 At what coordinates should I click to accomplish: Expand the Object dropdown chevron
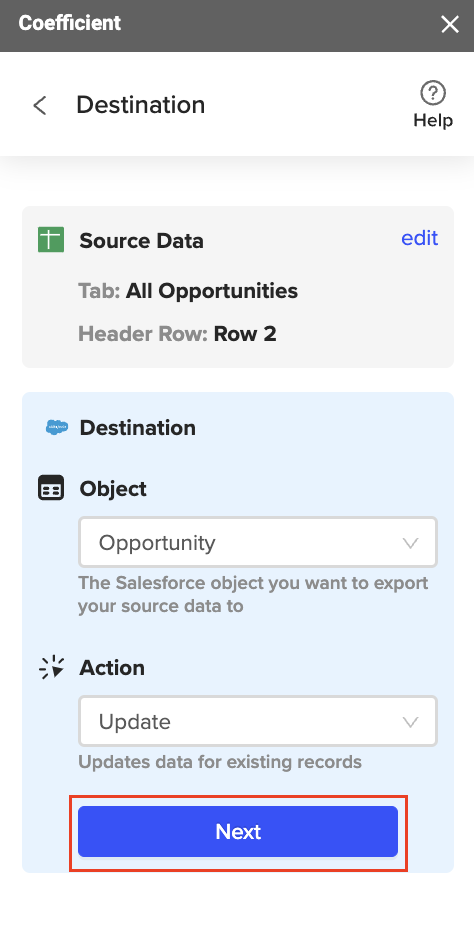tap(410, 543)
